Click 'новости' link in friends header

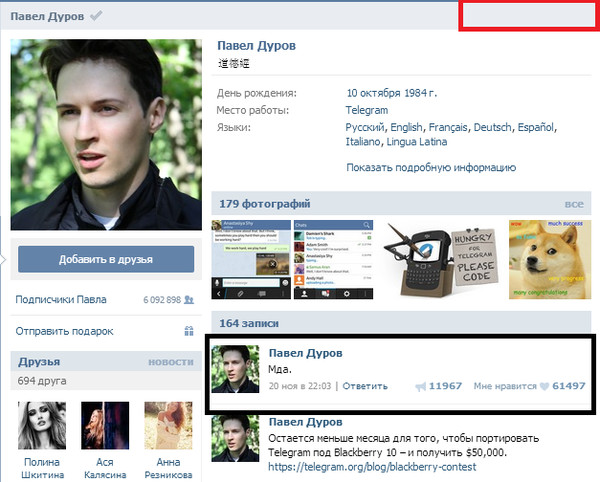[171, 362]
